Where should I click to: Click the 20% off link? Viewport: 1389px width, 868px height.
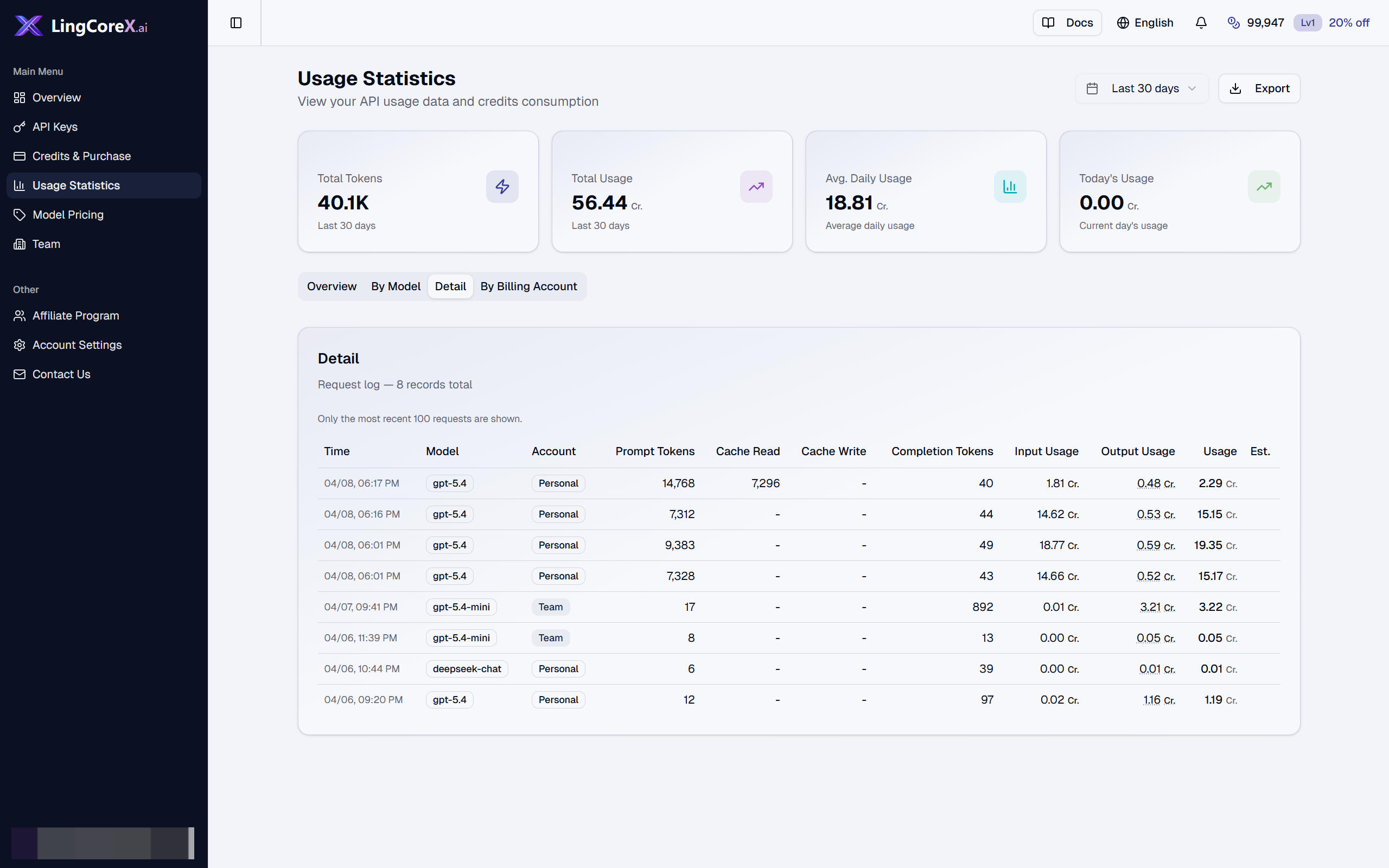tap(1349, 23)
